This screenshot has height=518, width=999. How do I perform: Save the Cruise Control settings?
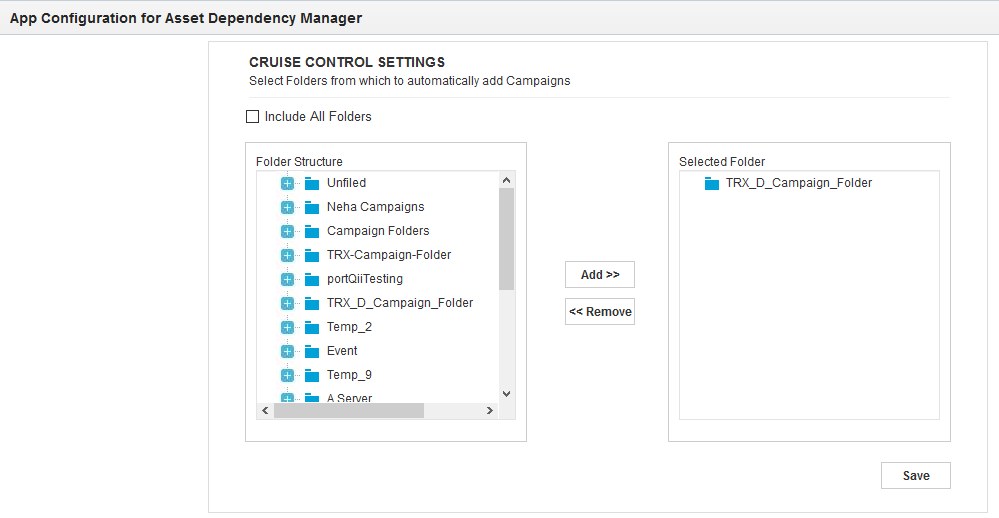(x=915, y=476)
